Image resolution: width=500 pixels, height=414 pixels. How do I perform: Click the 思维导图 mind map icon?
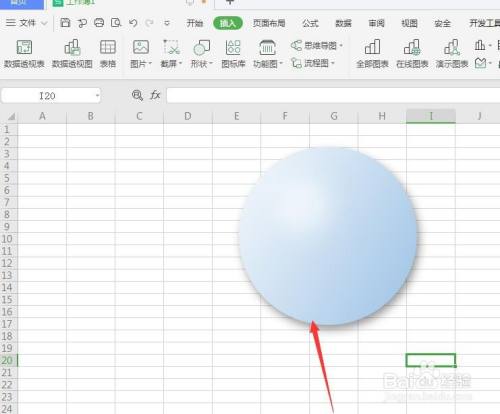[296, 45]
